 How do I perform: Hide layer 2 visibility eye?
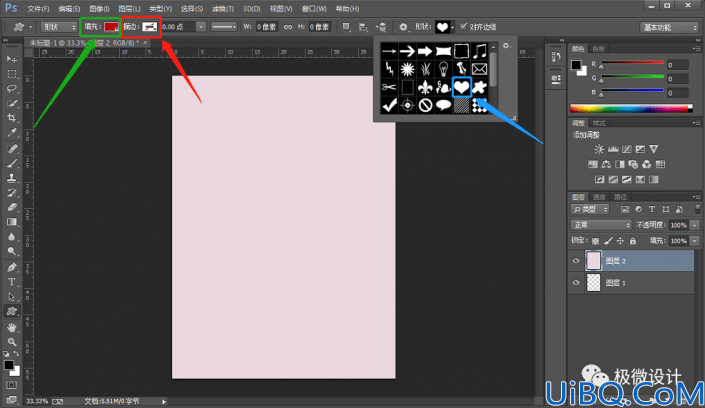click(x=576, y=261)
